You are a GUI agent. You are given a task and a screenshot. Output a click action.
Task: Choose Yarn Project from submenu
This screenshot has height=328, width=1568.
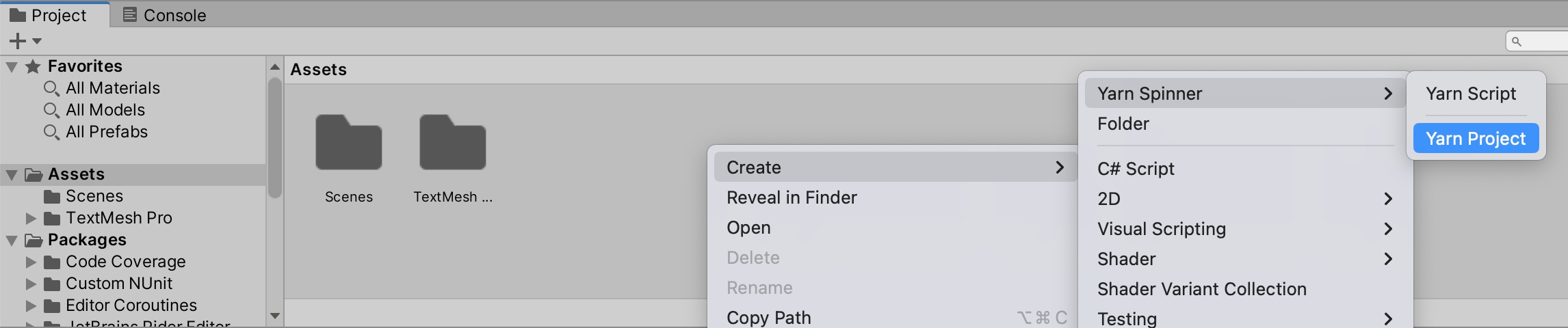[1476, 139]
